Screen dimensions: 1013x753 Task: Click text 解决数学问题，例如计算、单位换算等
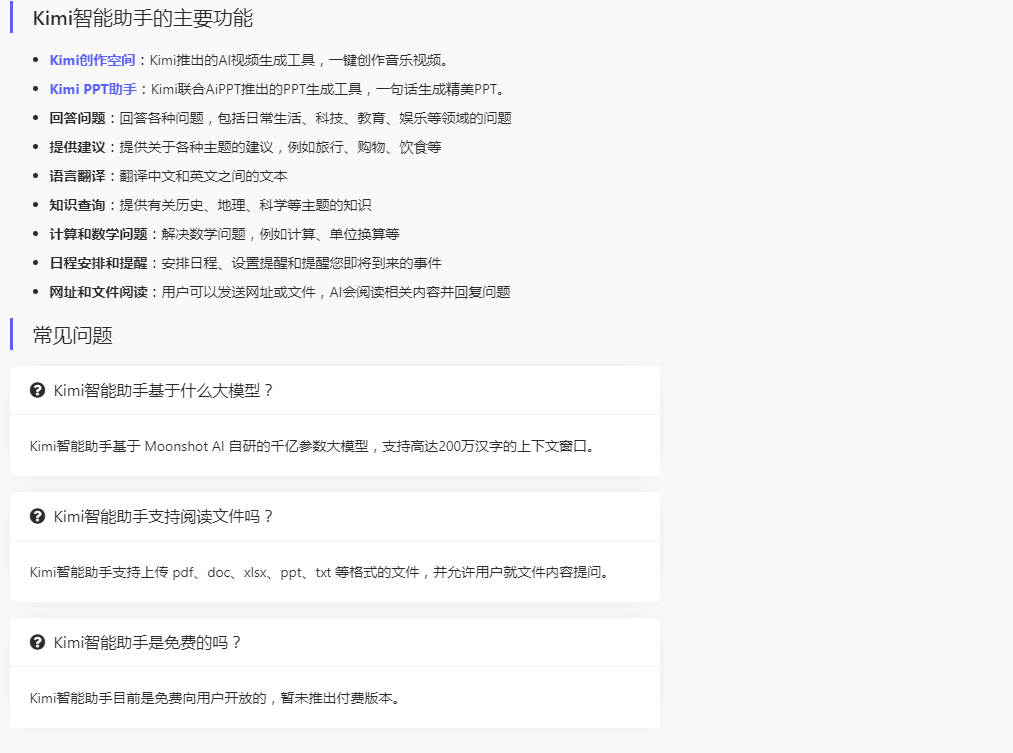coord(280,234)
